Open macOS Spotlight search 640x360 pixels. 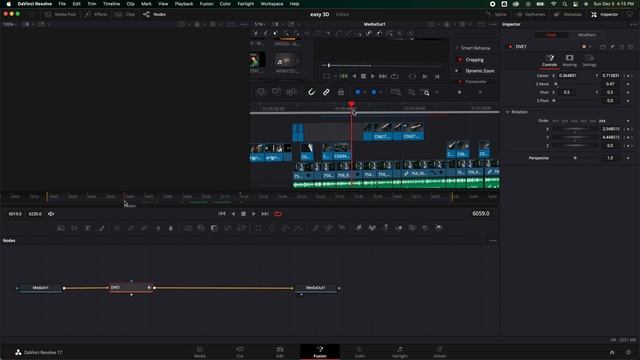[564, 4]
